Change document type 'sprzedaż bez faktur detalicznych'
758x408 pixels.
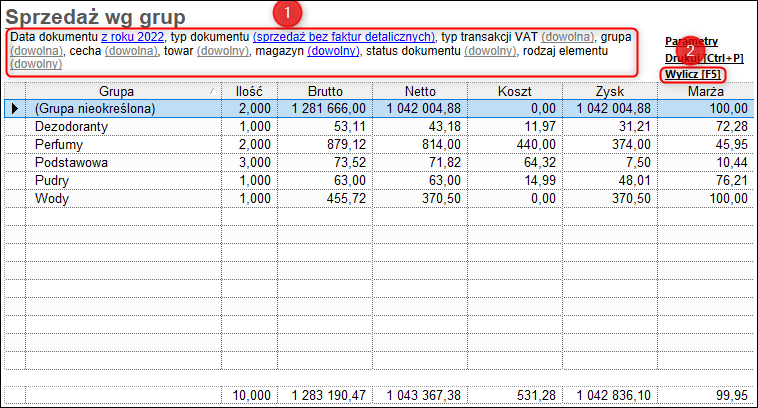[344, 37]
